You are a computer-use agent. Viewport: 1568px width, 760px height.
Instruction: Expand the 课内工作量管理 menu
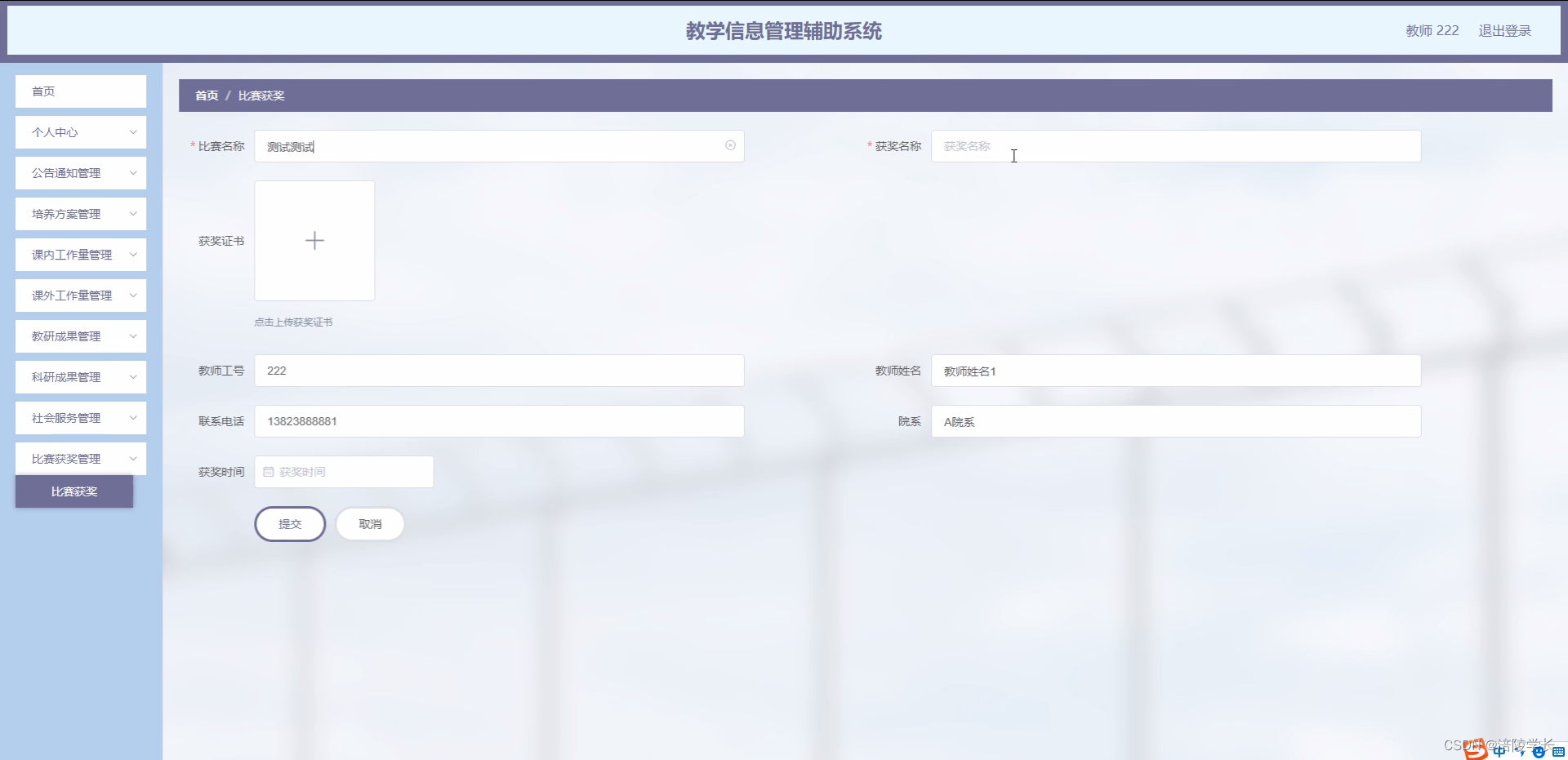coord(80,254)
